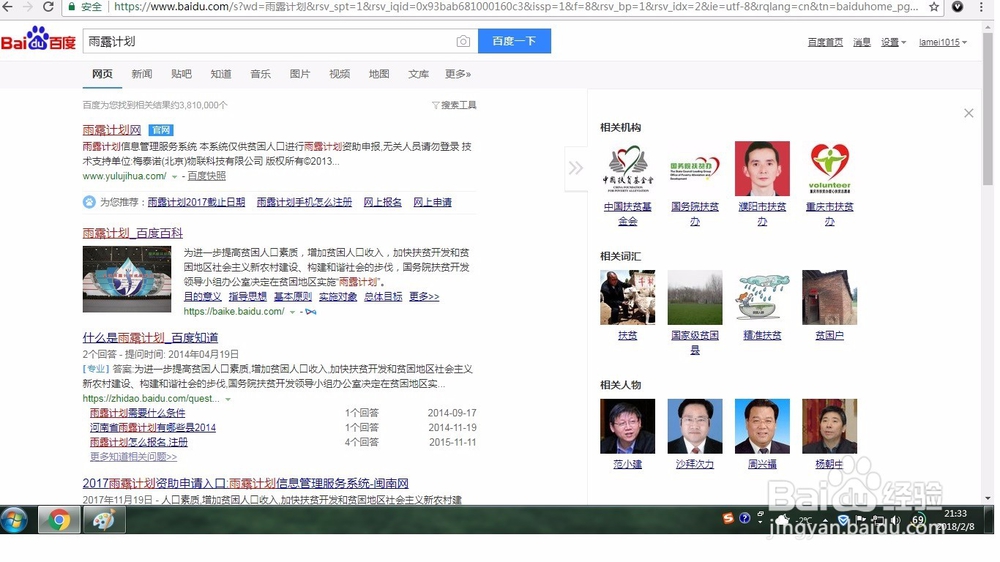Open Chrome from the taskbar
This screenshot has height=562, width=1000.
coord(59,521)
